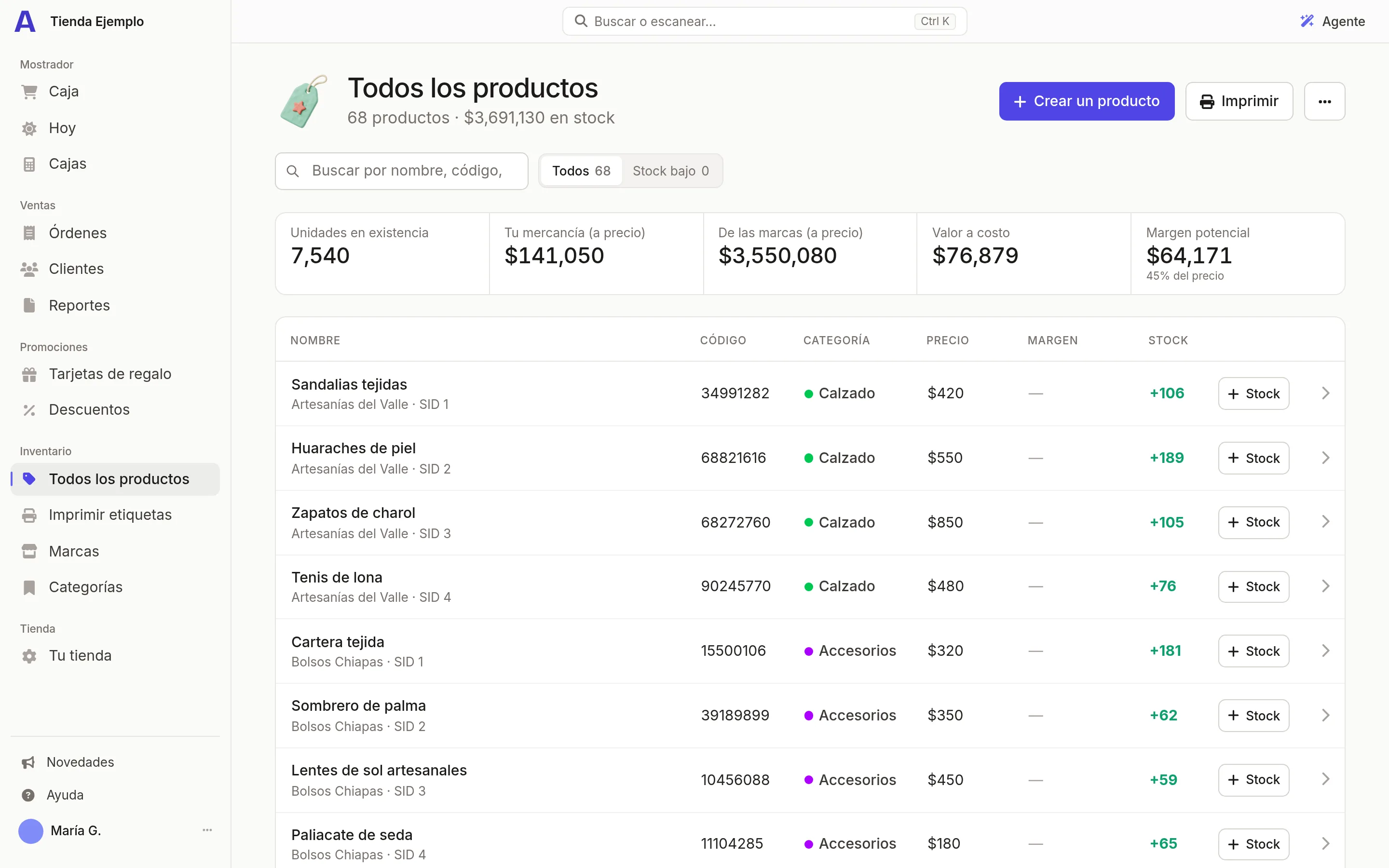
Task: Expand Huaraches de piel row chevron
Action: (x=1325, y=458)
